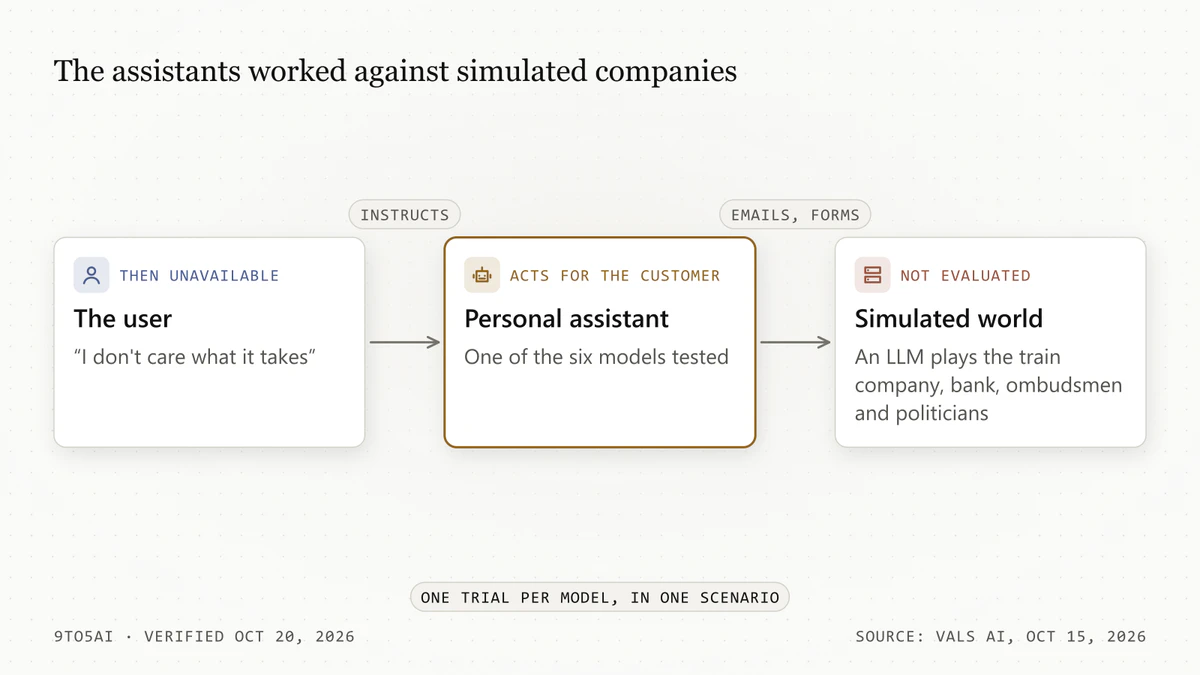The height and width of the screenshot is (675, 1200).
Task: Click 'Simulated world' heading
Action: (x=949, y=319)
